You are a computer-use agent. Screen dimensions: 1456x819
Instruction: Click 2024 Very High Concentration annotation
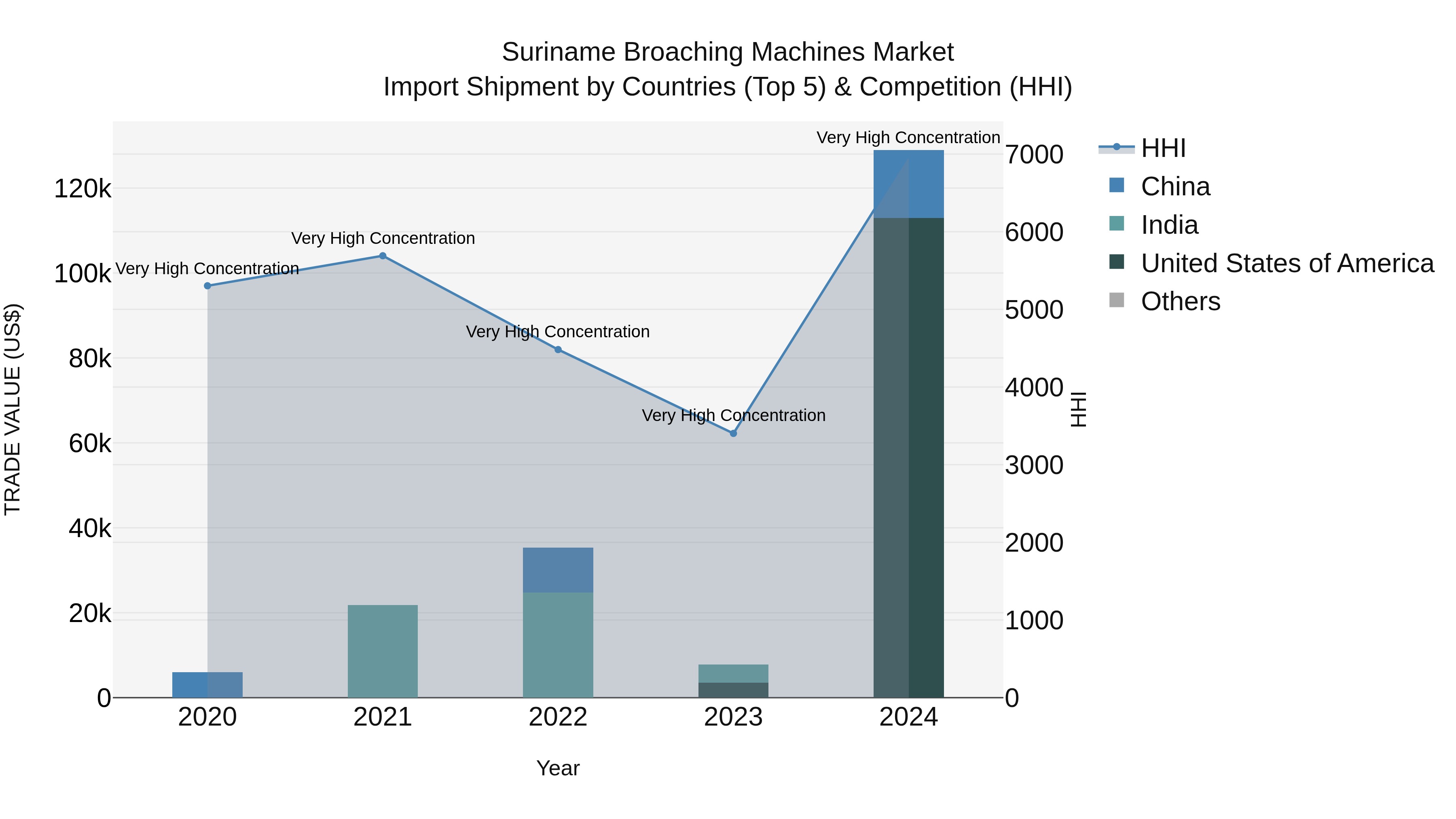click(909, 138)
